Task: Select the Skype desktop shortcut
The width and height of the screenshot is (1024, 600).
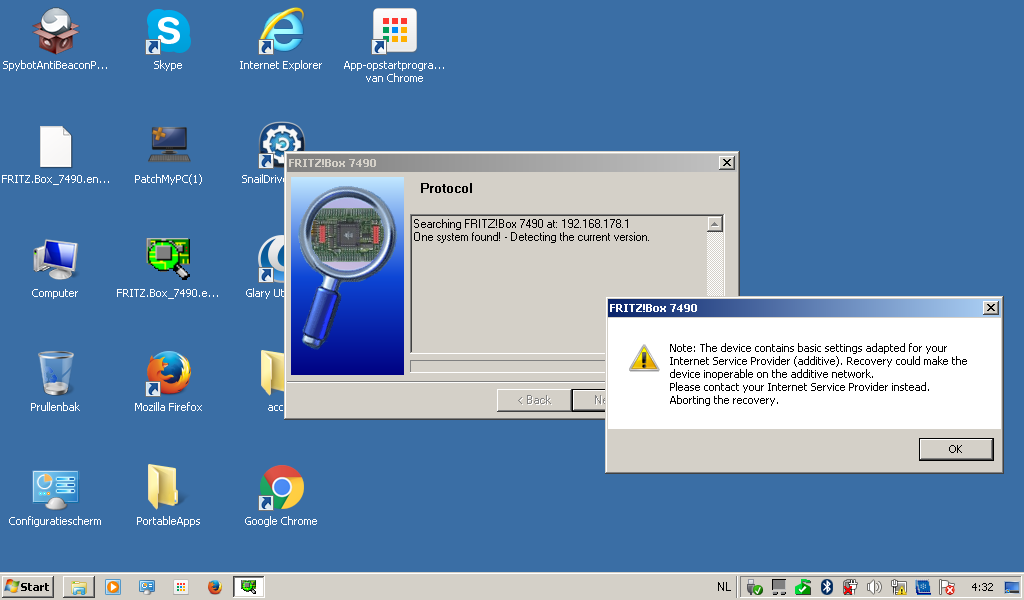Action: click(168, 40)
